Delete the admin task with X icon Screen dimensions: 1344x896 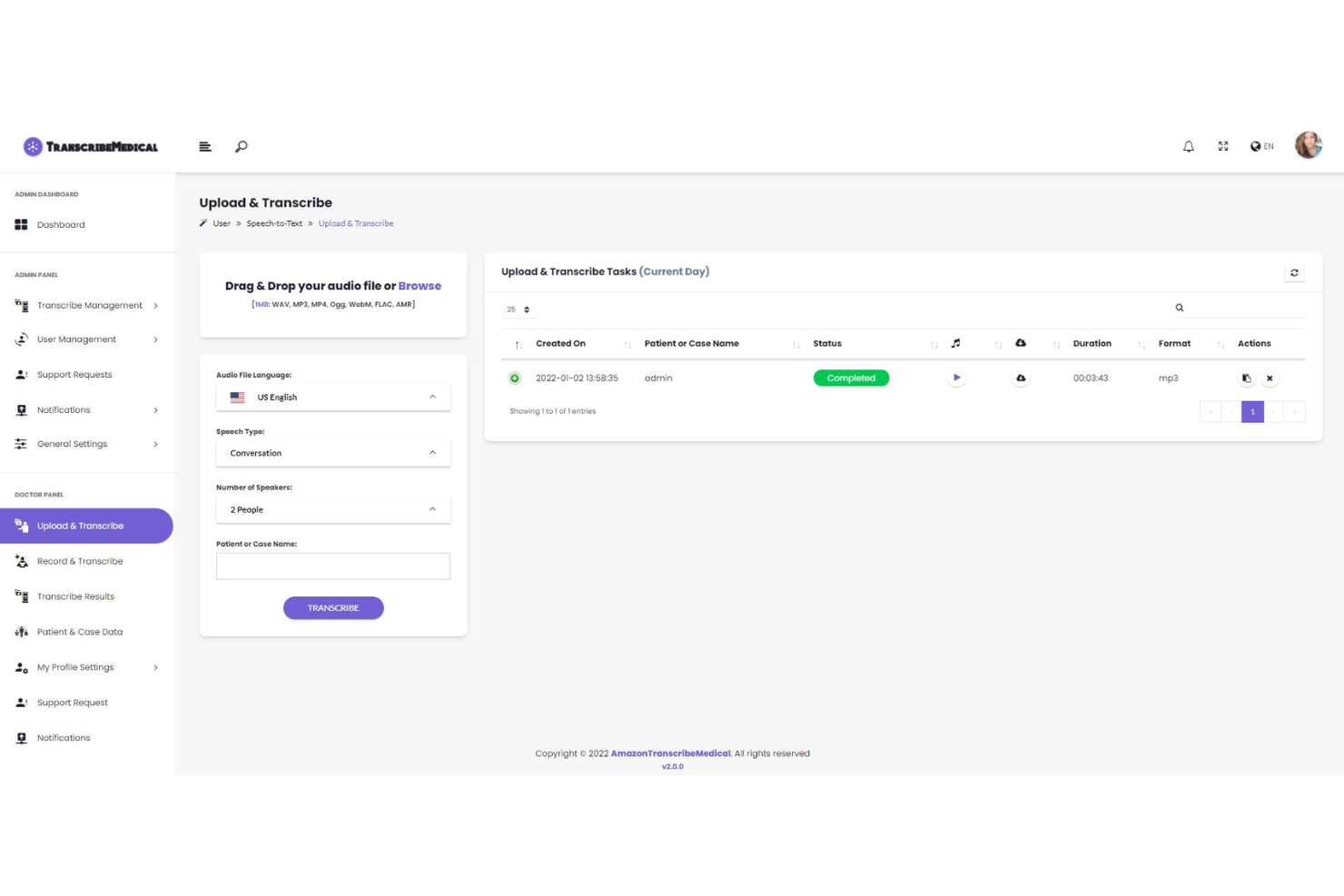pos(1270,378)
